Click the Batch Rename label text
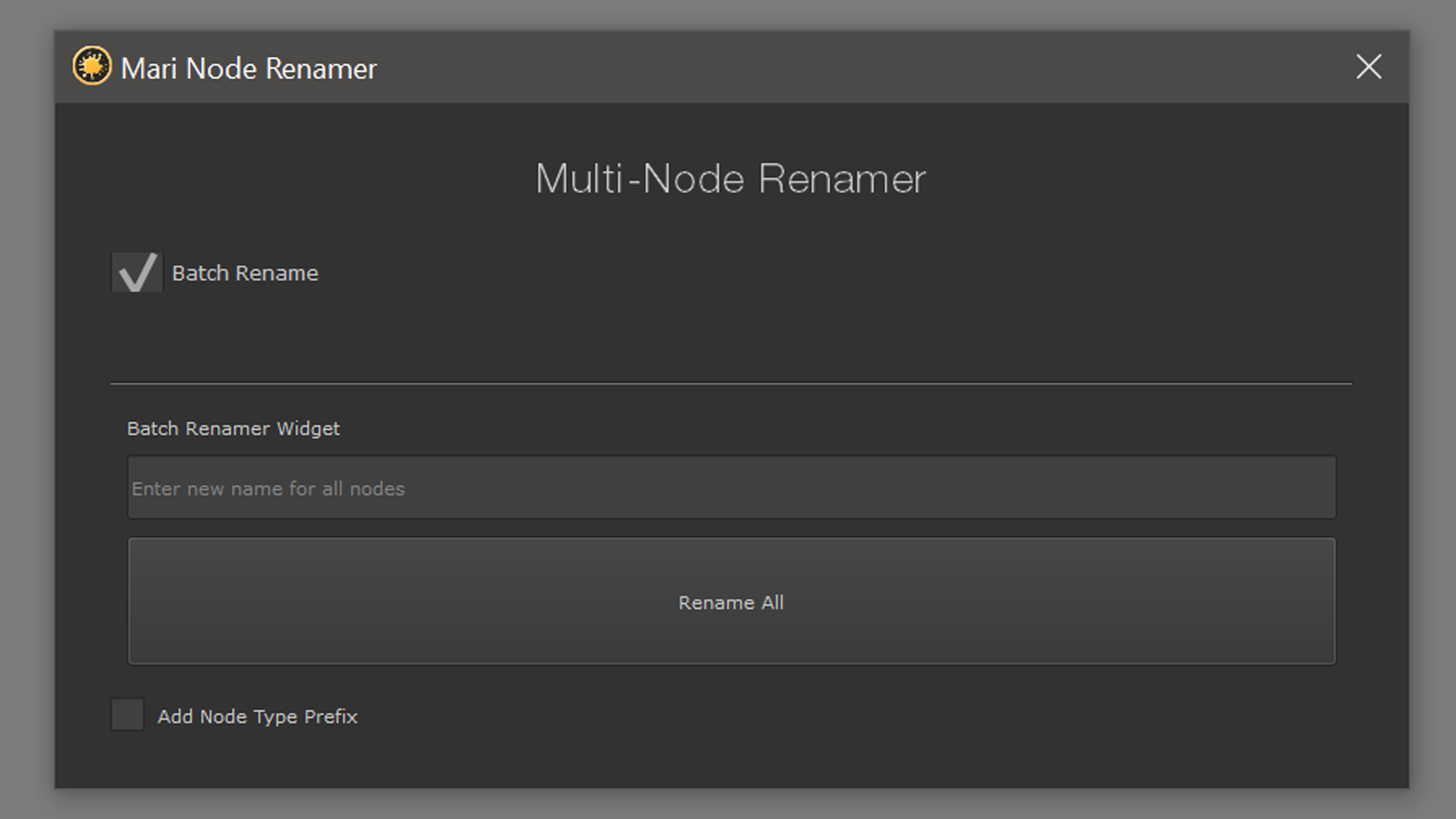The image size is (1456, 819). [245, 273]
